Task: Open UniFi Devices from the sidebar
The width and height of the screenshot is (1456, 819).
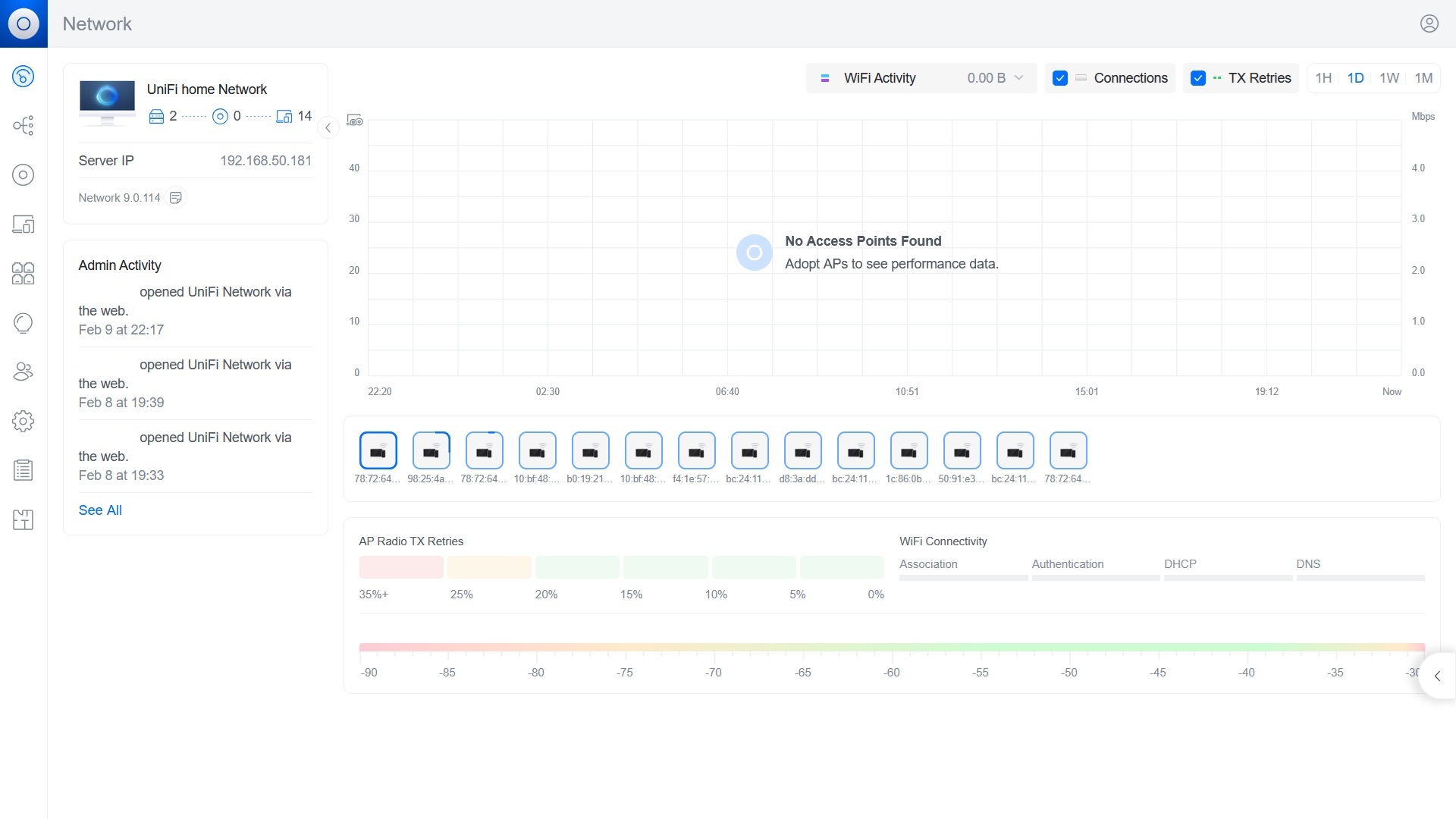Action: (x=24, y=174)
